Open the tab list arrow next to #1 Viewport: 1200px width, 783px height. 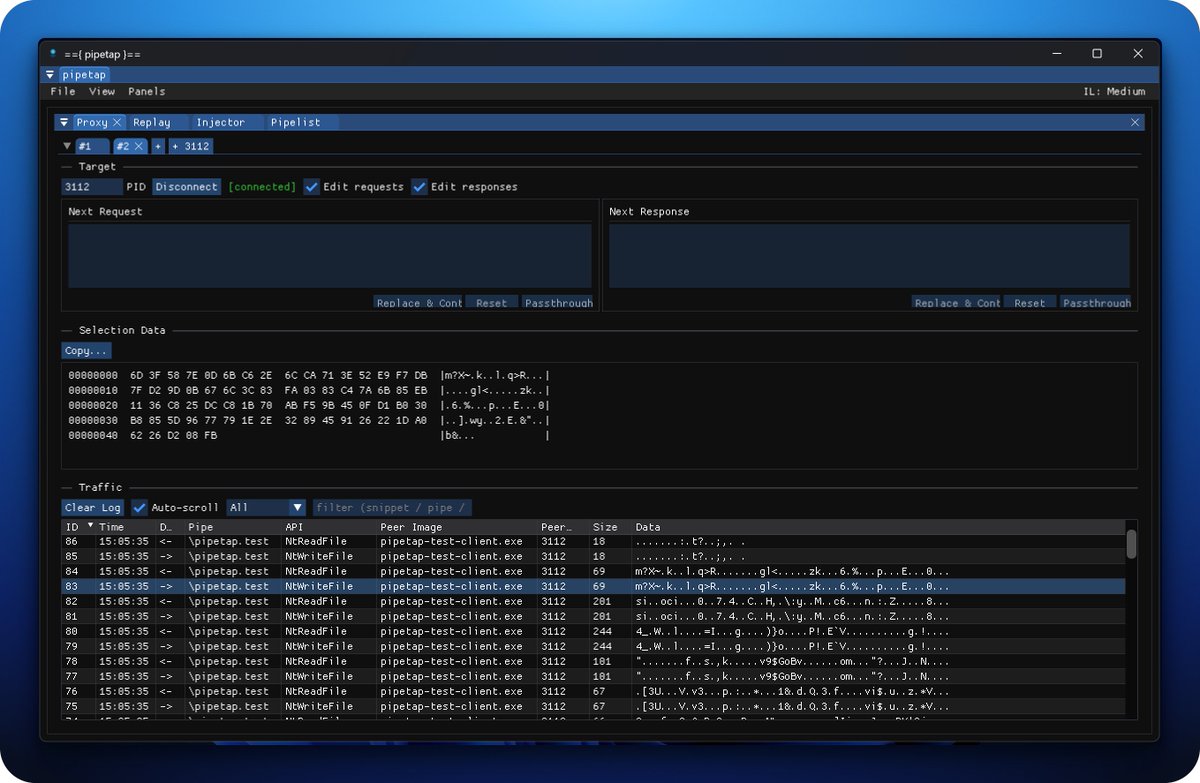tap(67, 146)
